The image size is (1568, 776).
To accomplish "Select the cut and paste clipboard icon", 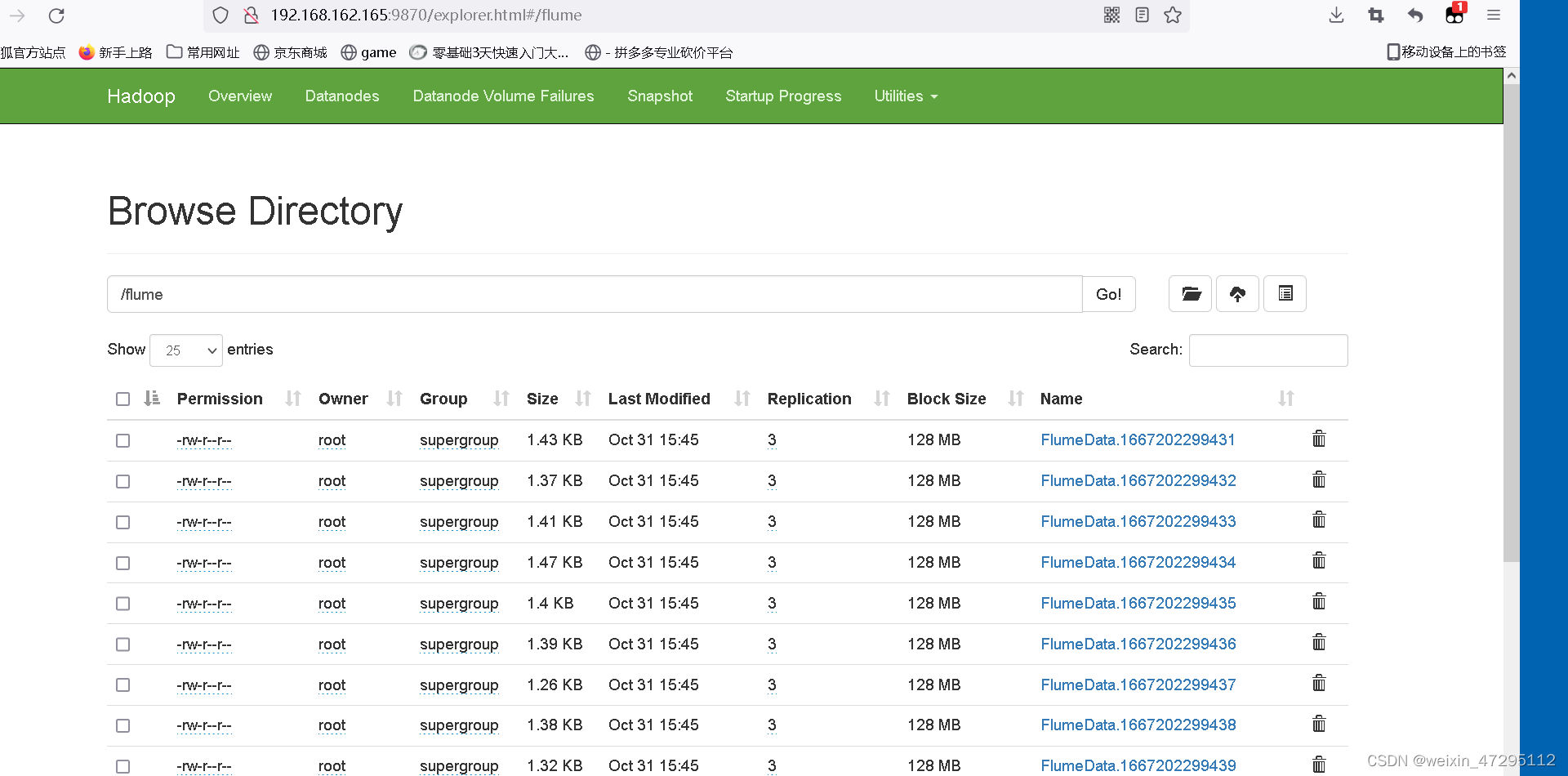I will click(1285, 293).
